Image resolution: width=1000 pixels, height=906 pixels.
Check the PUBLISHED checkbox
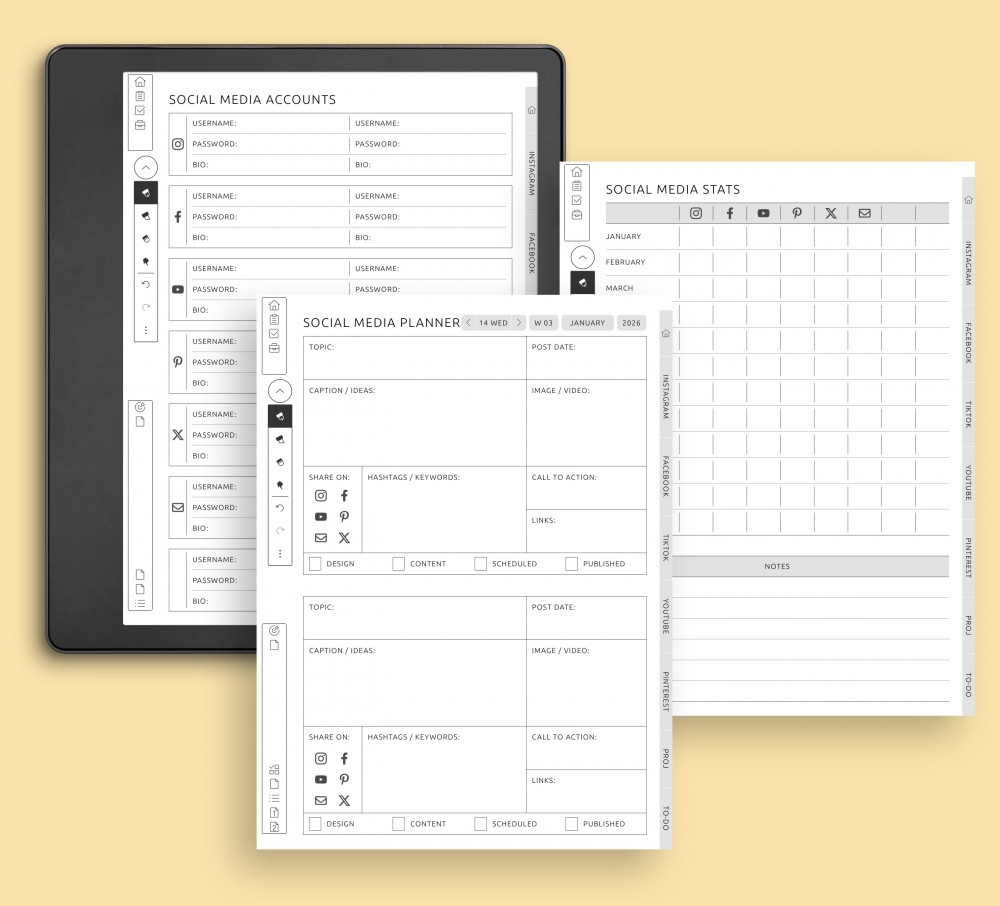(x=569, y=563)
